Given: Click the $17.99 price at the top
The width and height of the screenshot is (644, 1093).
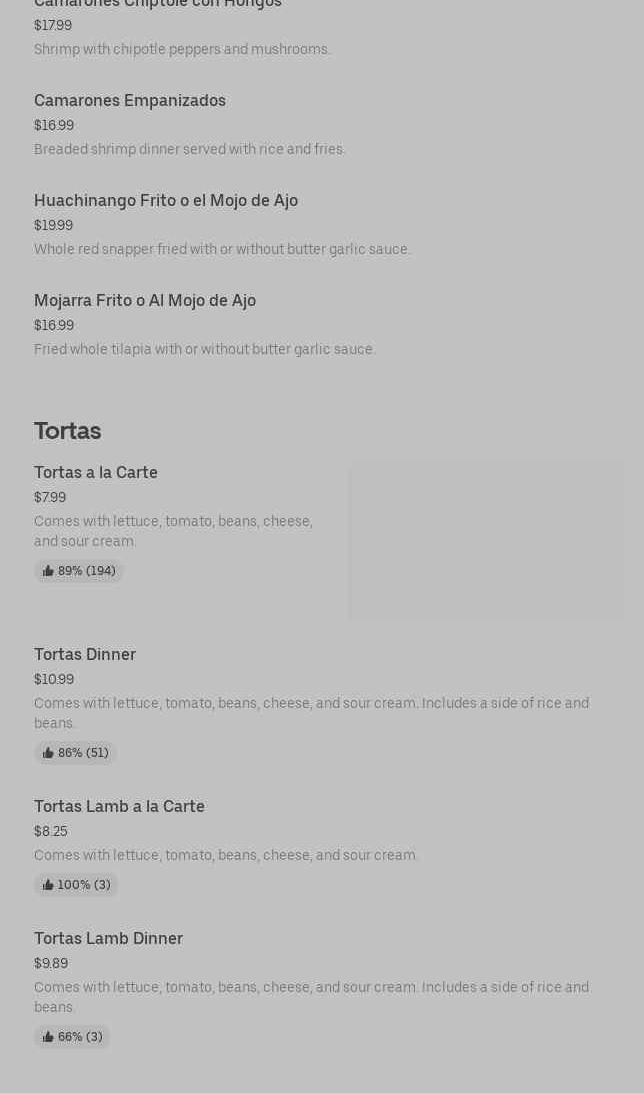Looking at the screenshot, I should tap(53, 25).
